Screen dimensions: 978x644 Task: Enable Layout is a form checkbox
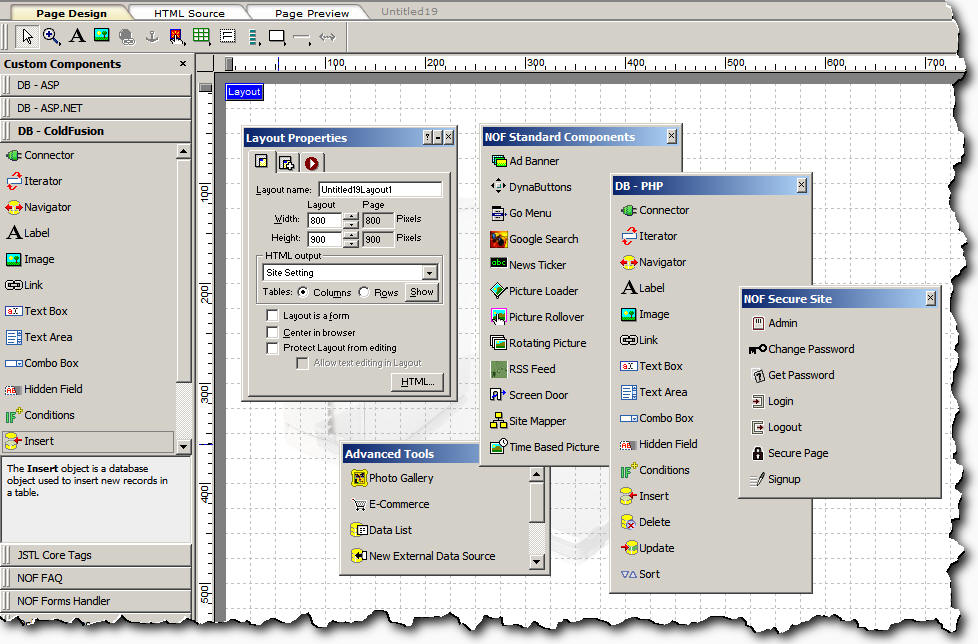(272, 315)
